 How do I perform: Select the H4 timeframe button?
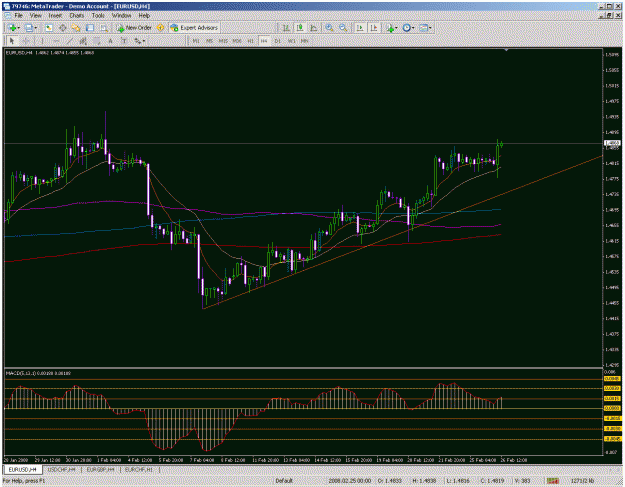[264, 41]
